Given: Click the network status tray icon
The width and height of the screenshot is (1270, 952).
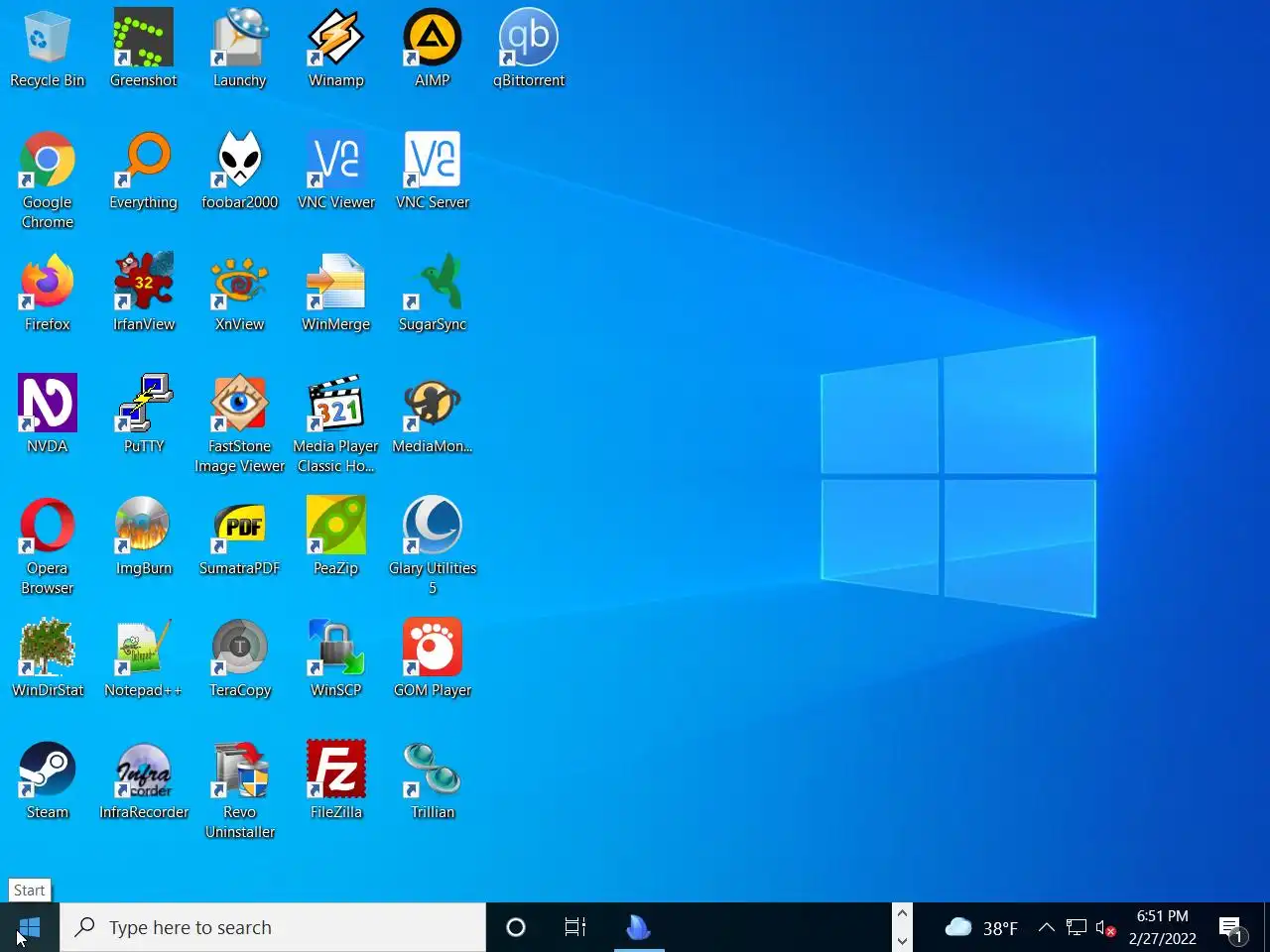Looking at the screenshot, I should (x=1077, y=927).
